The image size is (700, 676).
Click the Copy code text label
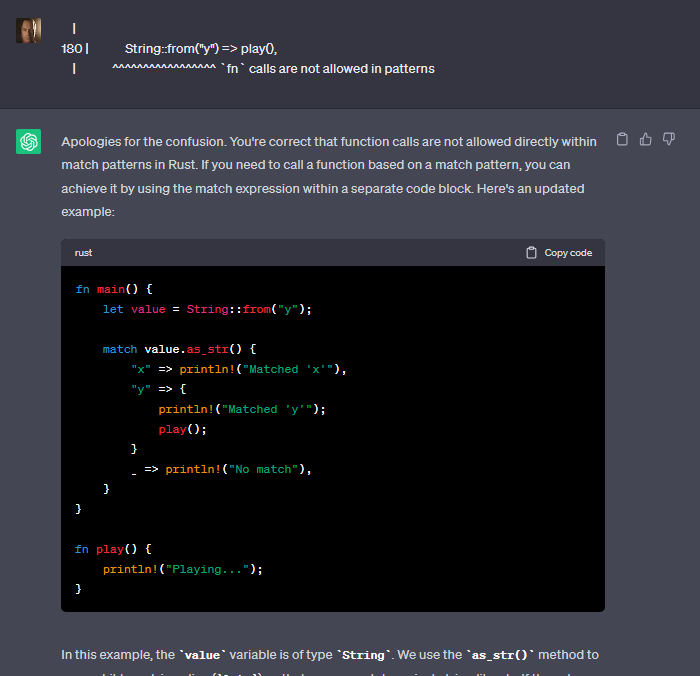coord(568,253)
